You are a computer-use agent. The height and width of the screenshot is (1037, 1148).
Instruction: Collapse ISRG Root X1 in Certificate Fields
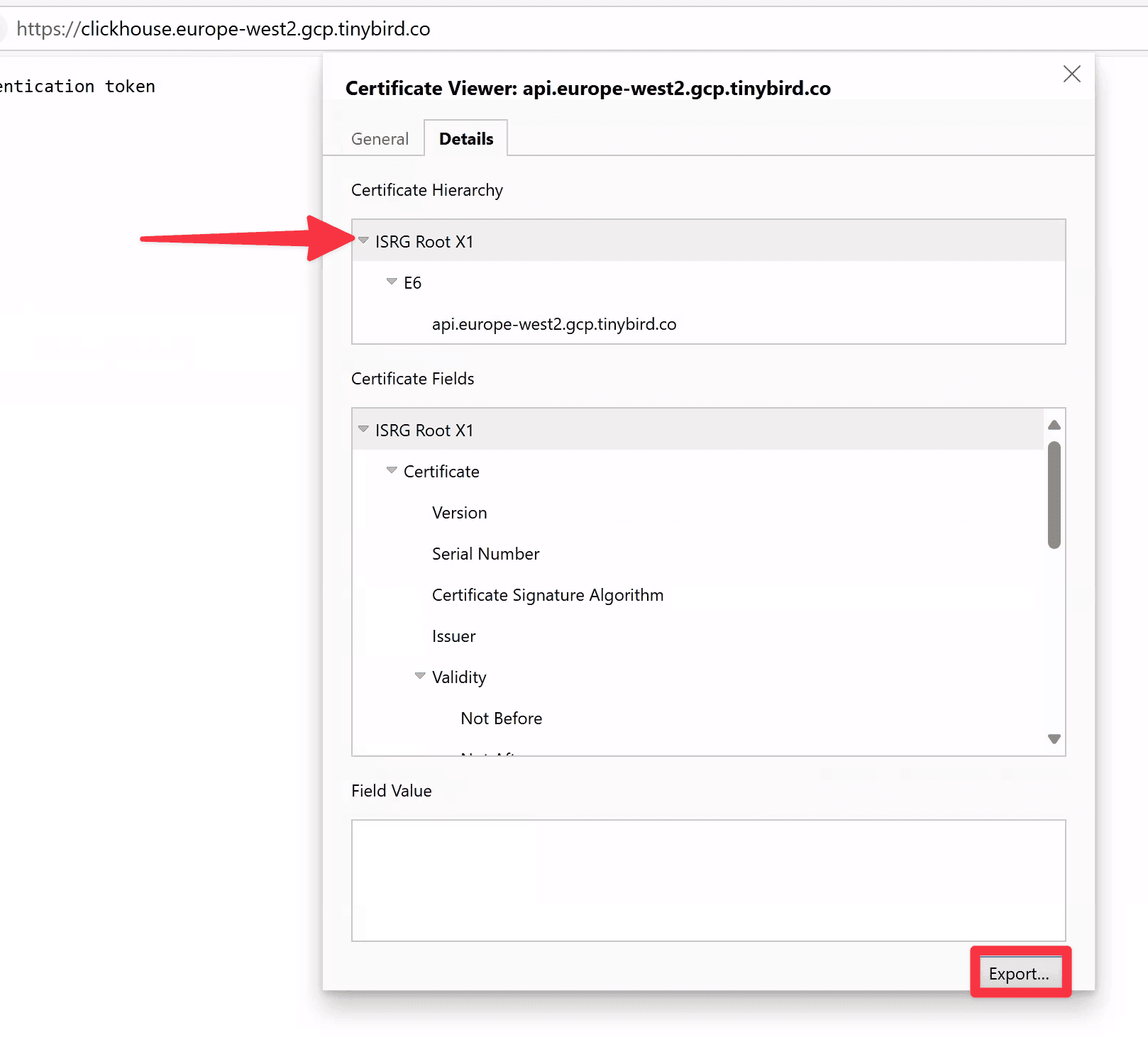click(x=363, y=429)
